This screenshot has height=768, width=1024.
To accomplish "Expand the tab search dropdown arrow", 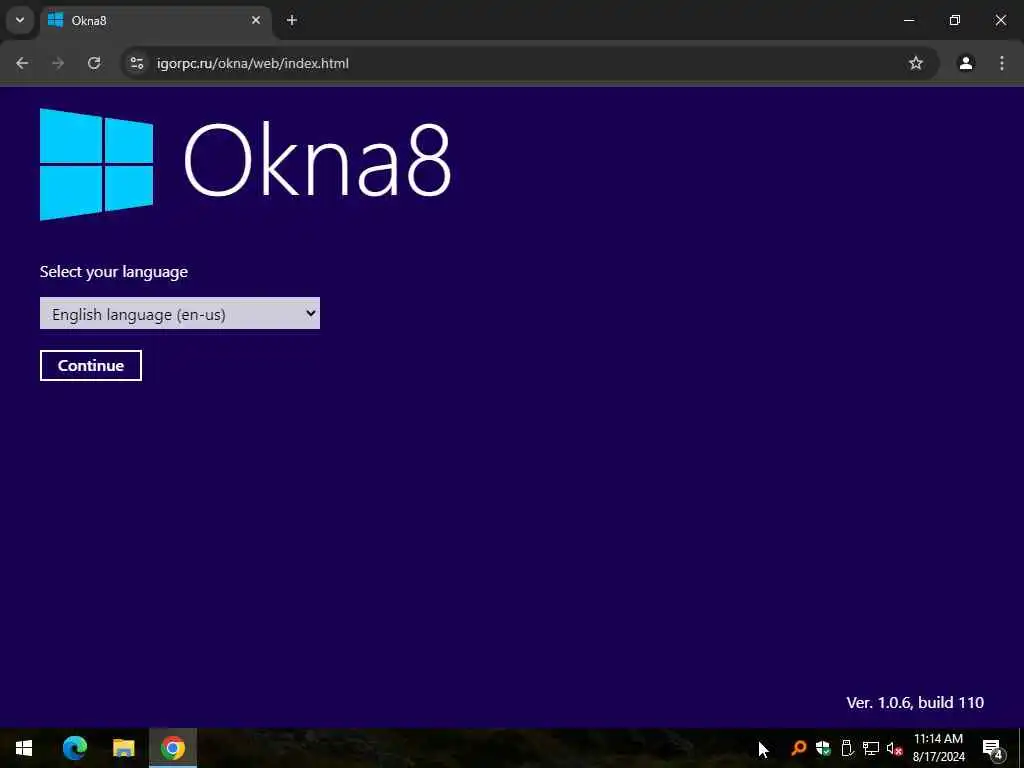I will click(20, 20).
